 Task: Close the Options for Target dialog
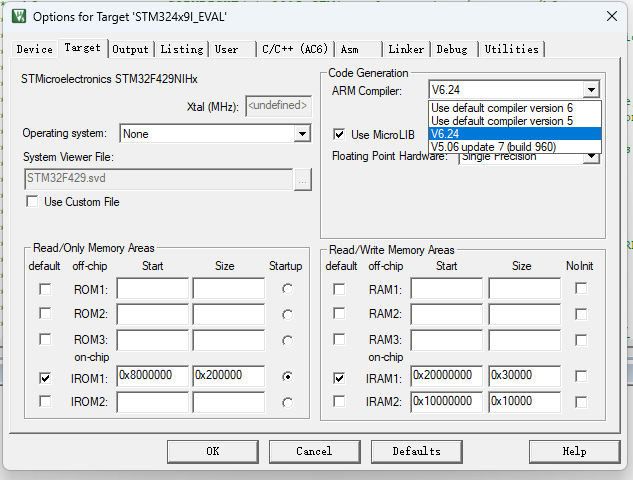[612, 16]
